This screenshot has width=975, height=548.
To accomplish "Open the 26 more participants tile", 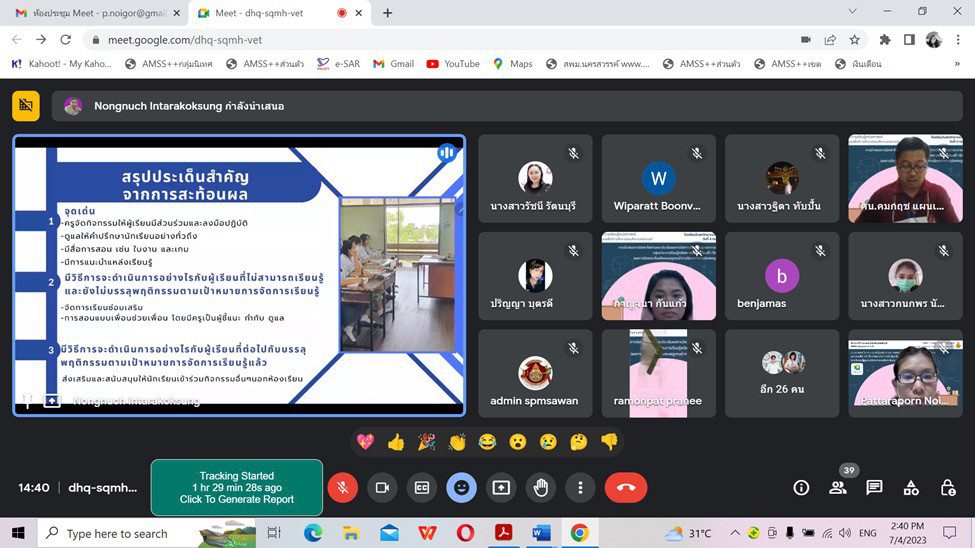I will point(782,373).
